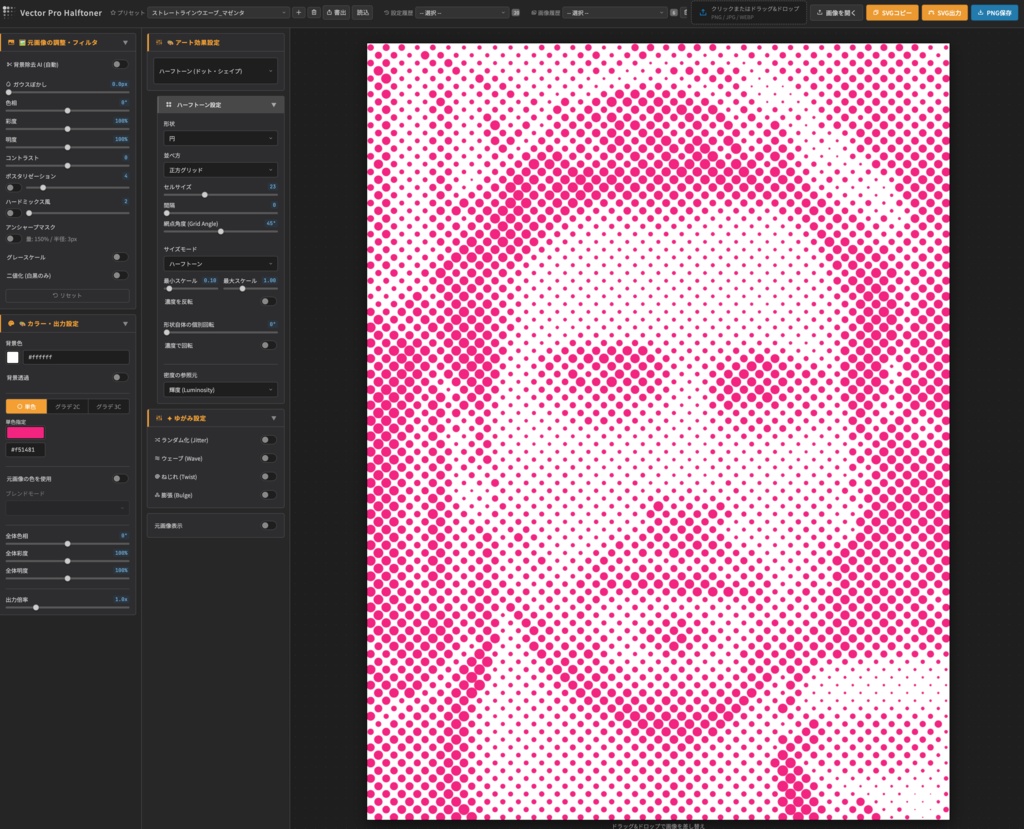Collapse the ゆがみ設定 section
The width and height of the screenshot is (1024, 829).
274,418
